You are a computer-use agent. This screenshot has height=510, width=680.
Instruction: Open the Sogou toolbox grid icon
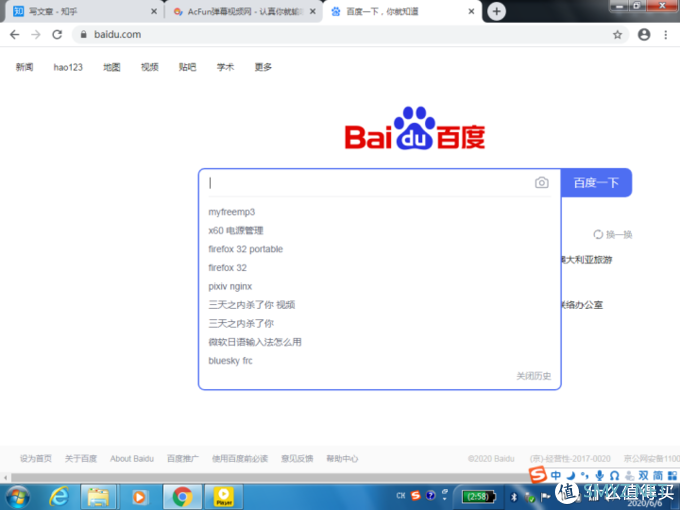673,476
